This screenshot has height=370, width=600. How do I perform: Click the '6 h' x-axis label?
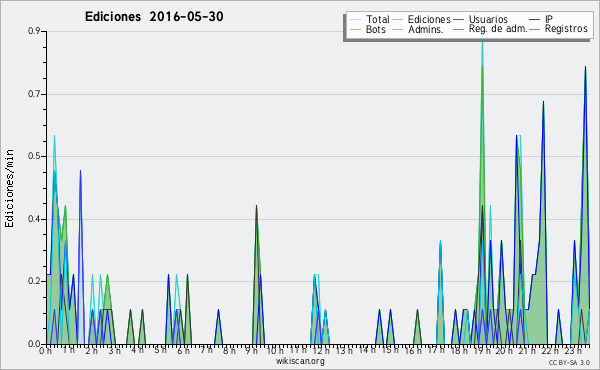coord(183,350)
